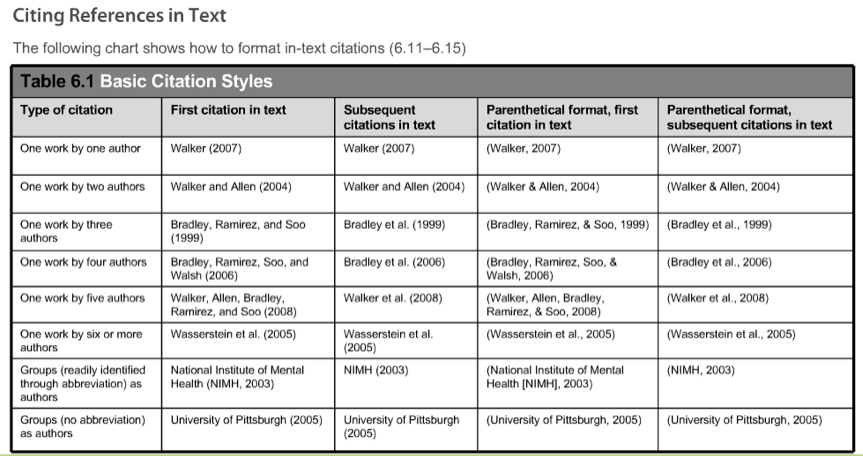Click the 'Table 6.1 Basic Citation Styles' title

coord(146,81)
